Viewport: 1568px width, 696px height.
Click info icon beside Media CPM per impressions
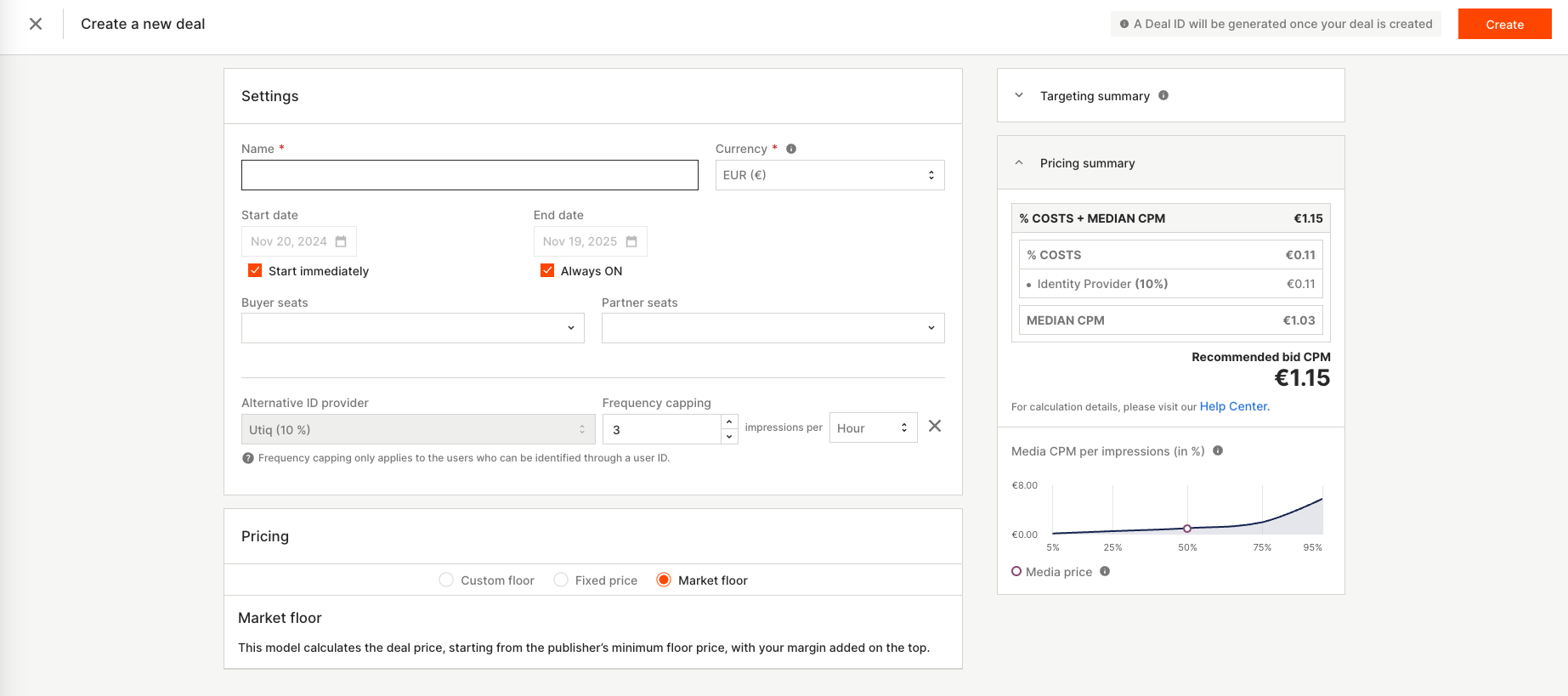1218,451
